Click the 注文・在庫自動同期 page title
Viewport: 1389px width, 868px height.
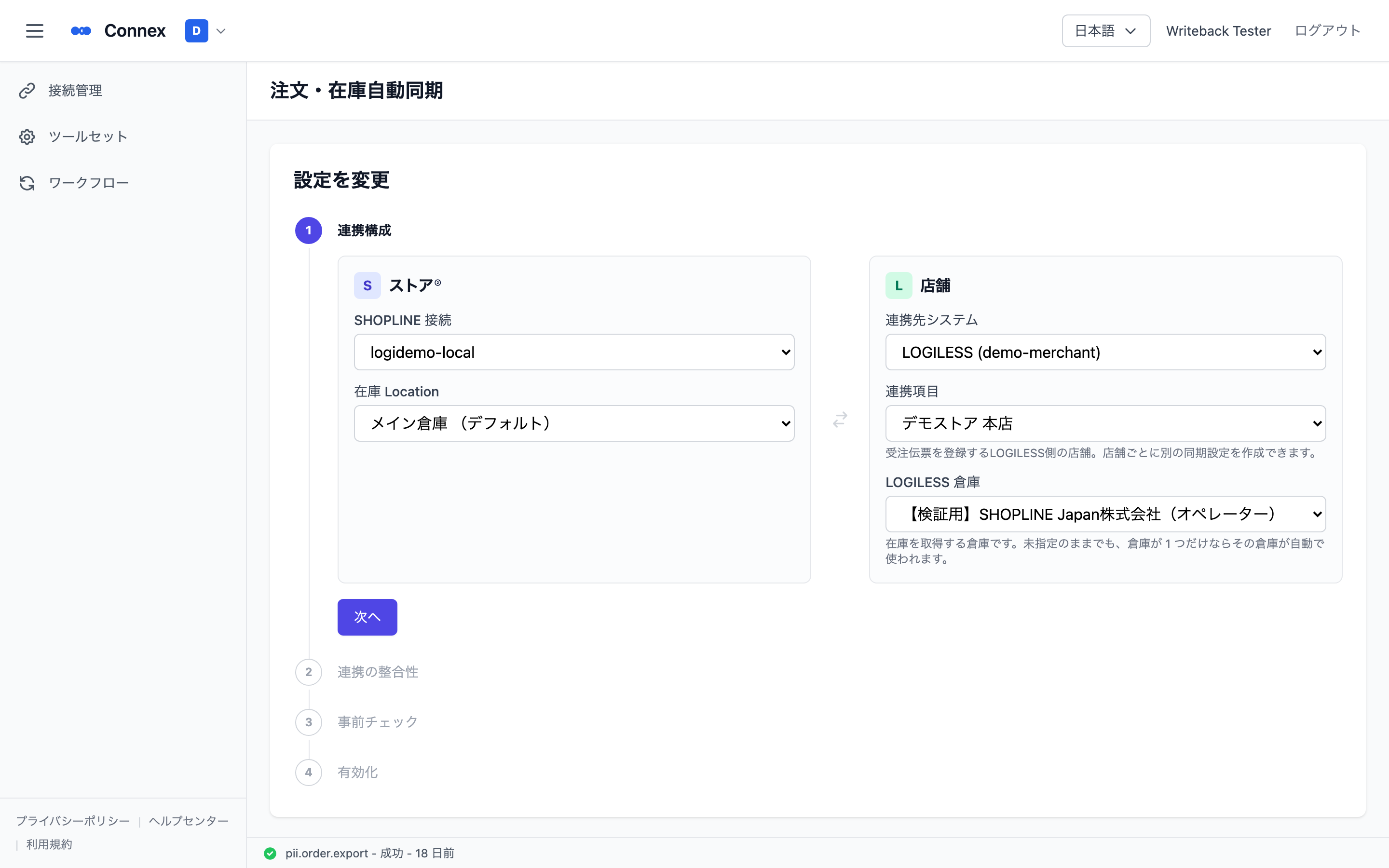click(356, 91)
